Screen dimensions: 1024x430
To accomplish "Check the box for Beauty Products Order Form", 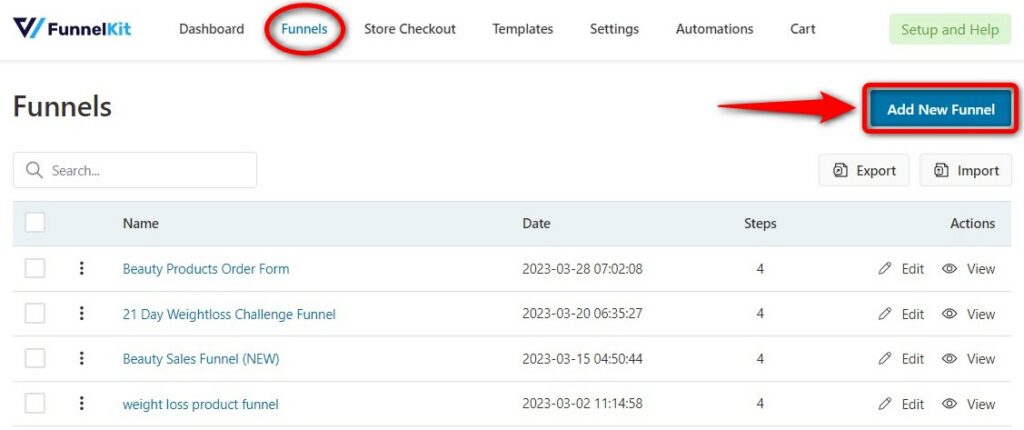I will (35, 268).
